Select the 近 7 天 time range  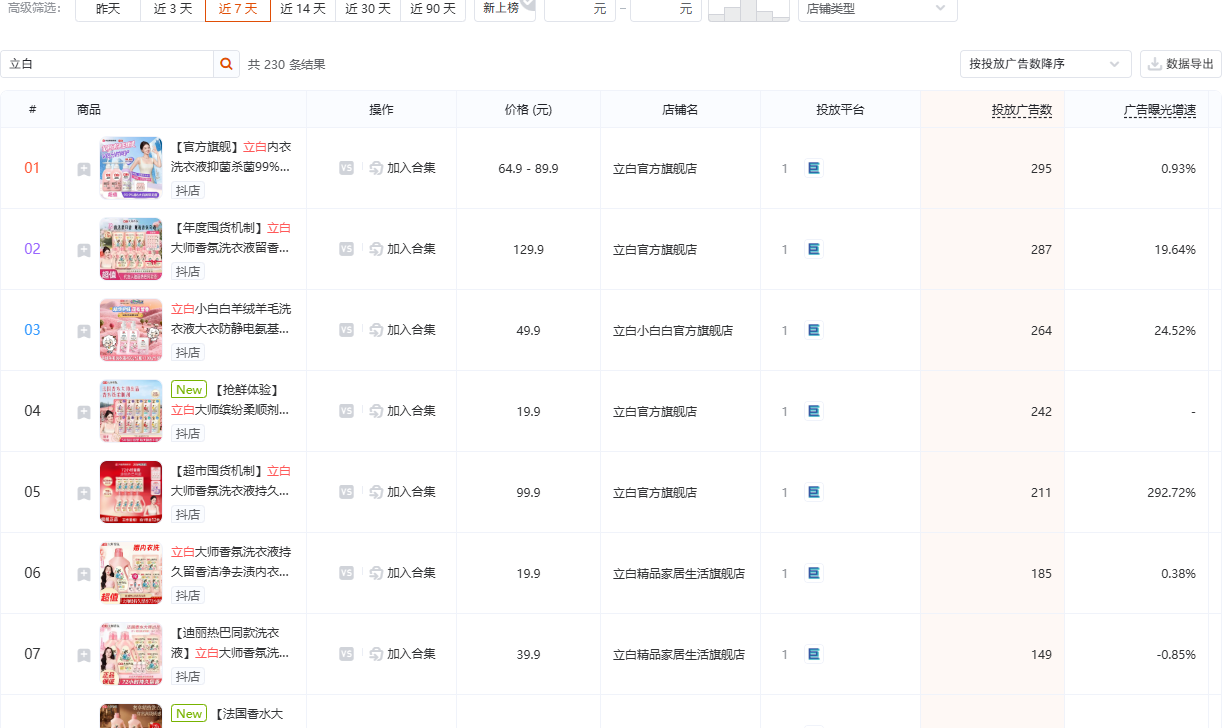coord(238,9)
